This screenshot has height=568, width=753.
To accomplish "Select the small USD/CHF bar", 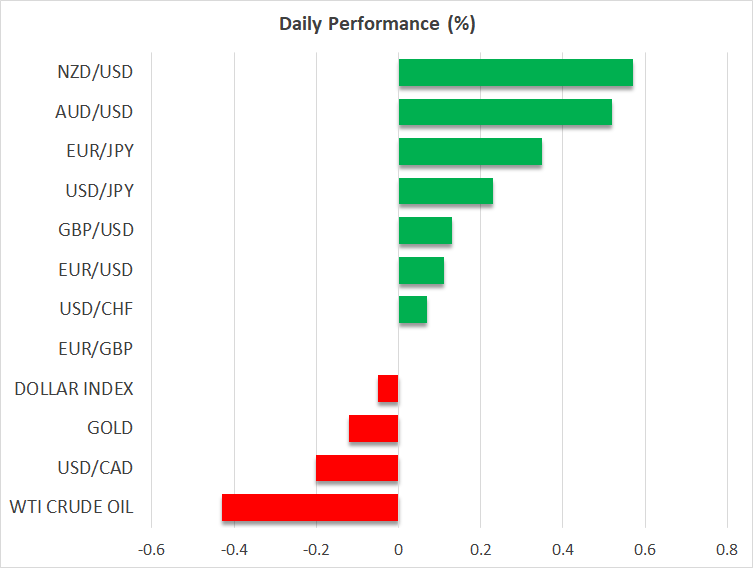I will 413,309.
